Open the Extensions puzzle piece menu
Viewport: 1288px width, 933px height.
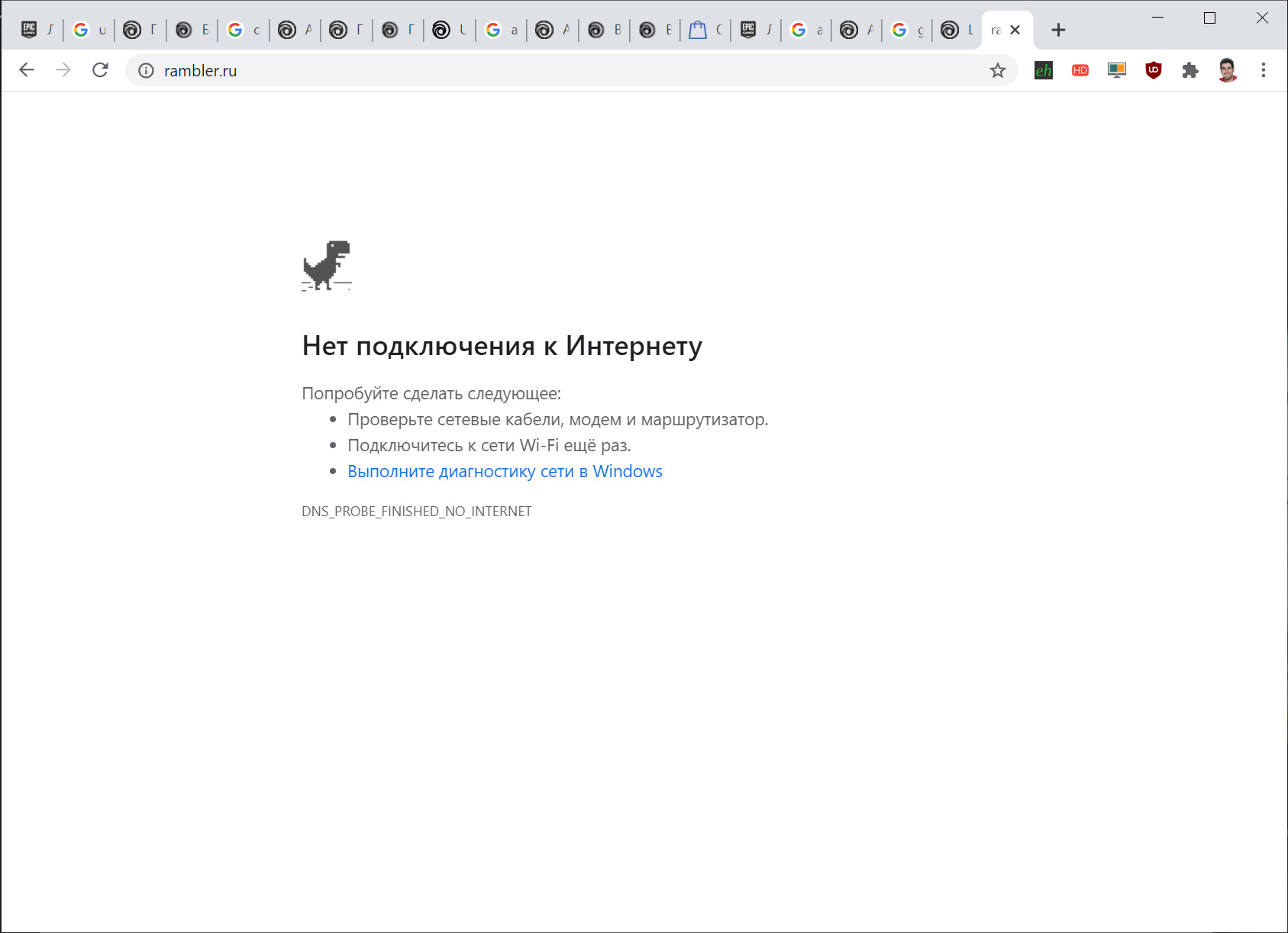[x=1190, y=70]
